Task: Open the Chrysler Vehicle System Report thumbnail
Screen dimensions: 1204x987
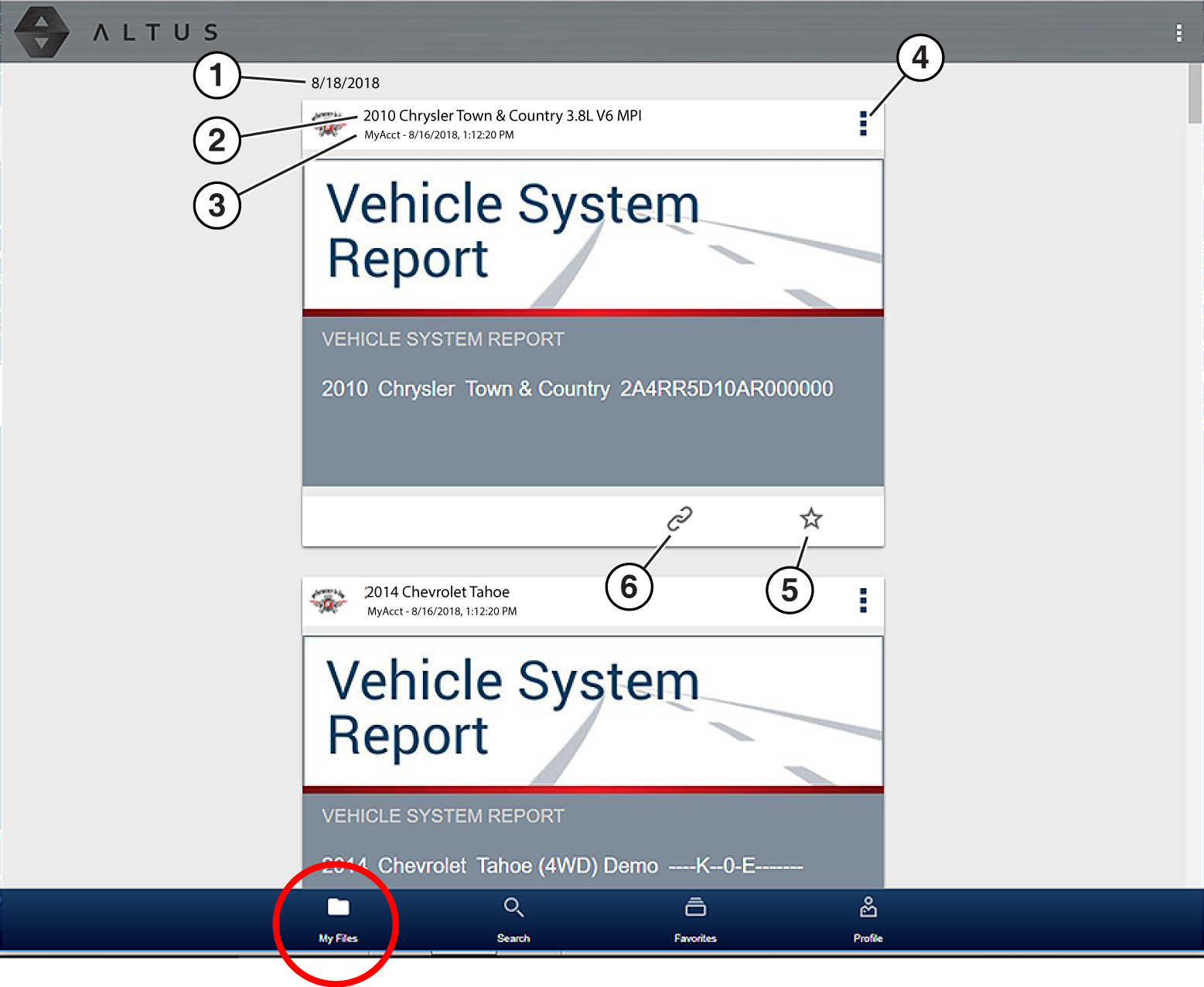Action: tap(592, 321)
